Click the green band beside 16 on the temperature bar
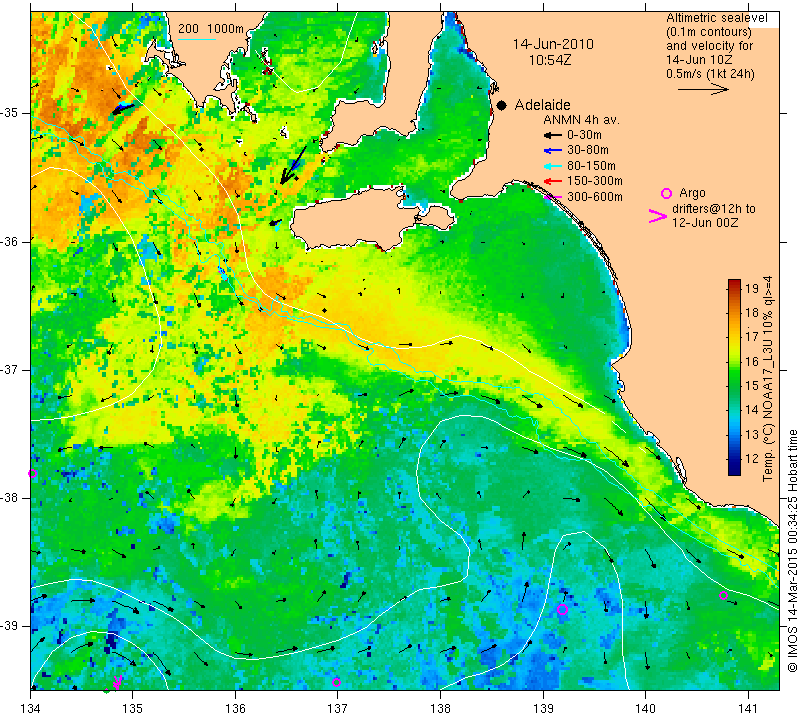800x720 pixels. [734, 361]
